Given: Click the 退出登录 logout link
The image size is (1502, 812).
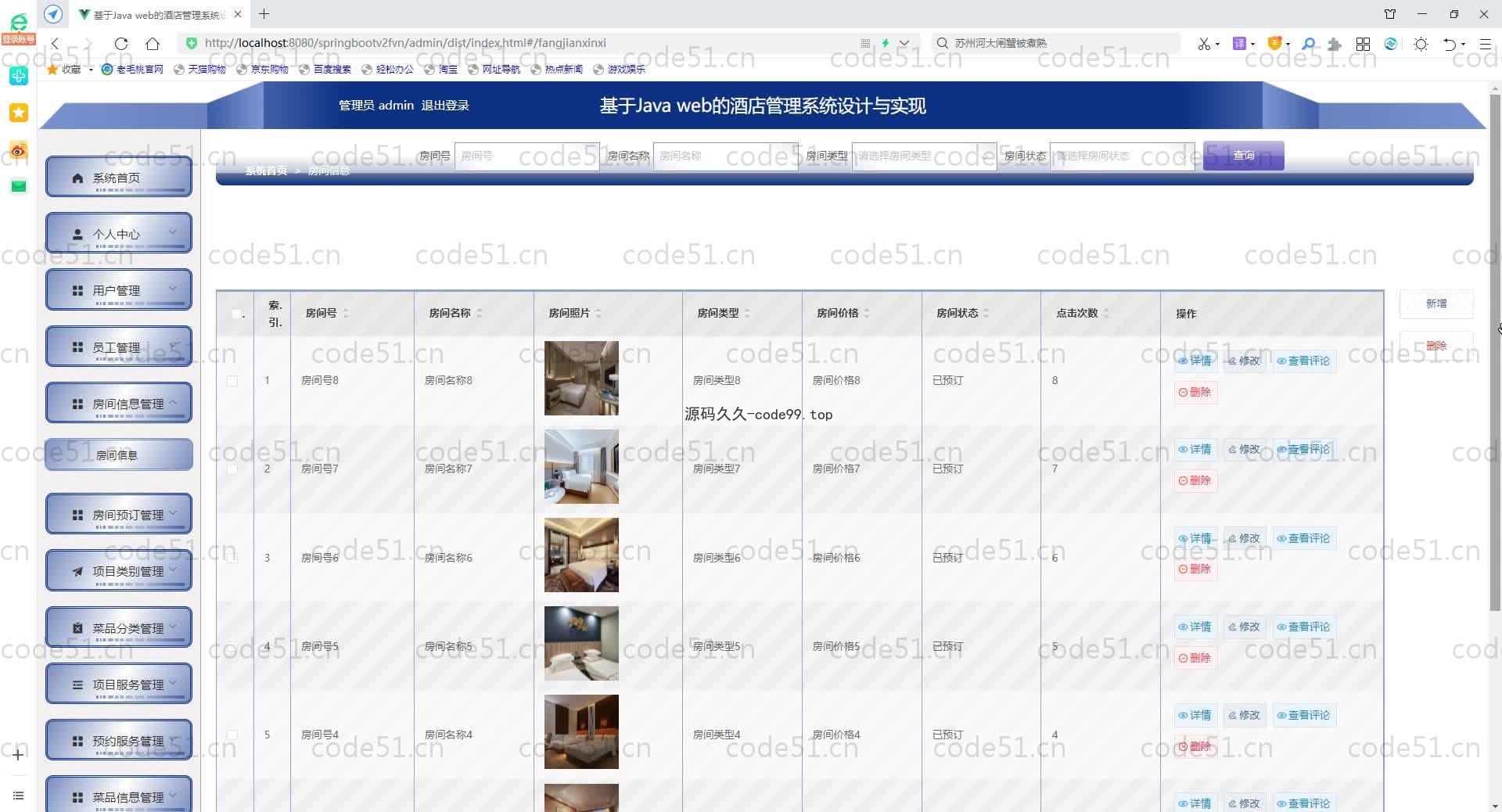Looking at the screenshot, I should [445, 106].
